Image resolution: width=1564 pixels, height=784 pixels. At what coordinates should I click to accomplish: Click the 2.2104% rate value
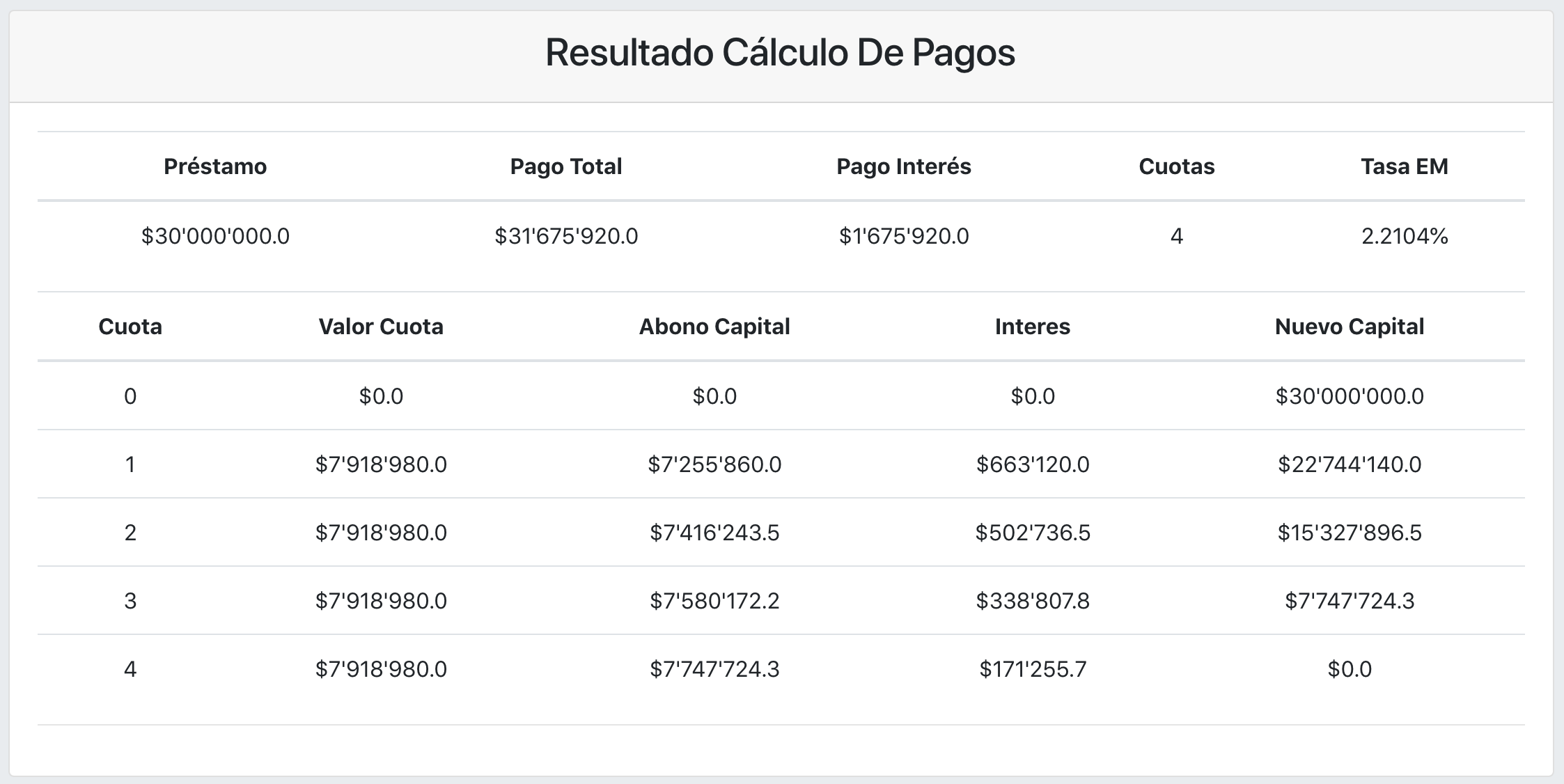pyautogui.click(x=1405, y=237)
